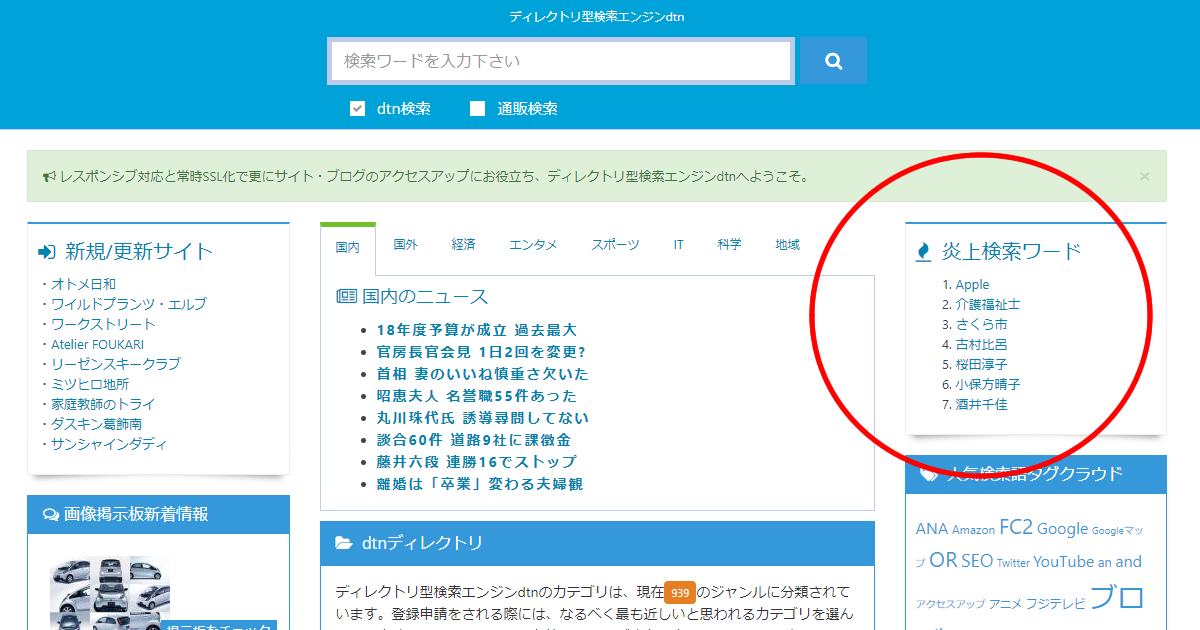Enable the 通販検索 checkbox
1200x630 pixels.
point(477,109)
